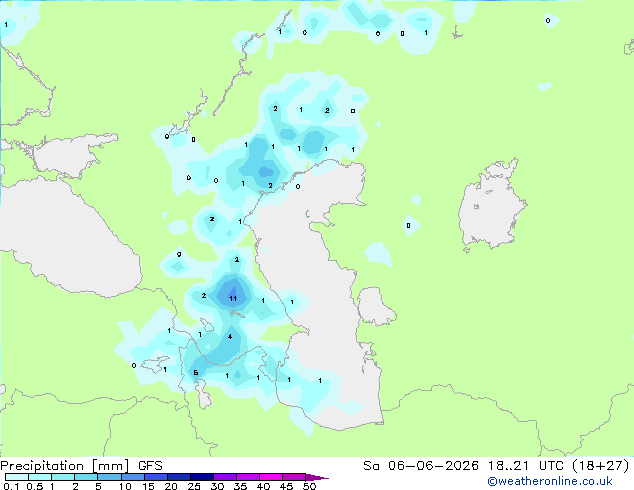Click the '35' legend scale label
The image size is (634, 490).
click(x=240, y=486)
